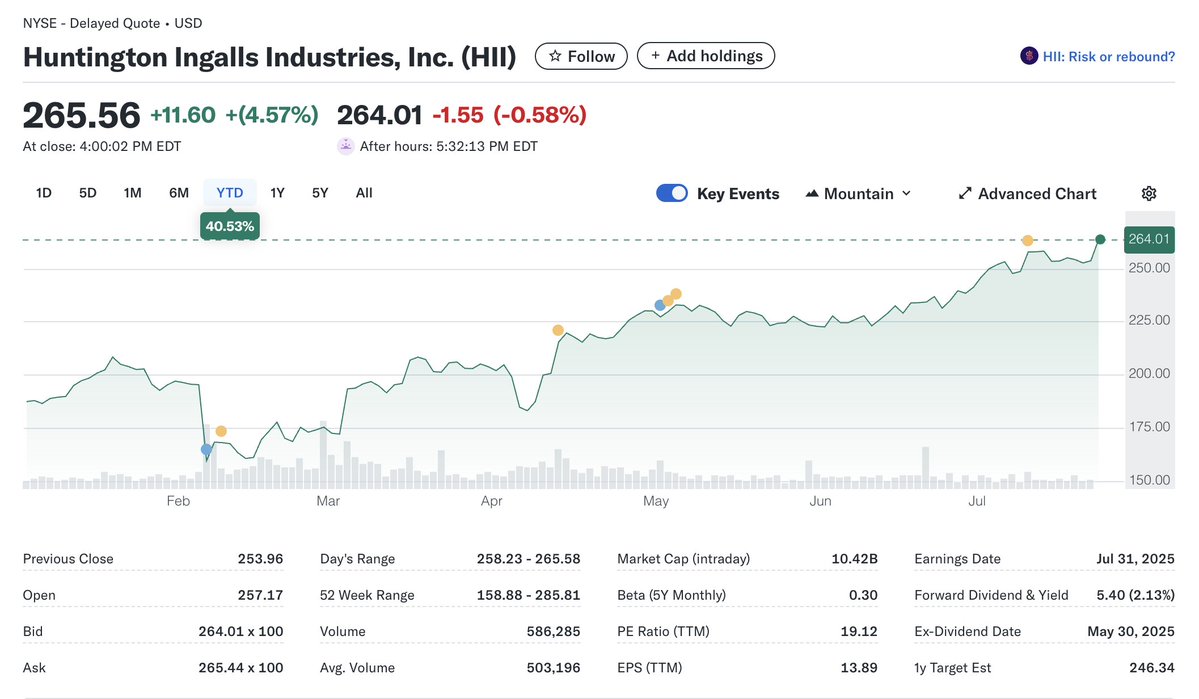Click the Volume value 586,285

(554, 632)
